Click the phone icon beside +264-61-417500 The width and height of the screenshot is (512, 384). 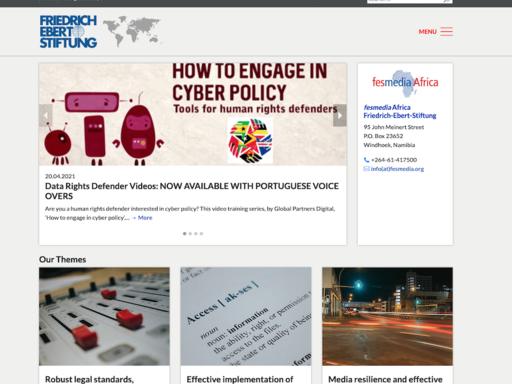tap(366, 160)
